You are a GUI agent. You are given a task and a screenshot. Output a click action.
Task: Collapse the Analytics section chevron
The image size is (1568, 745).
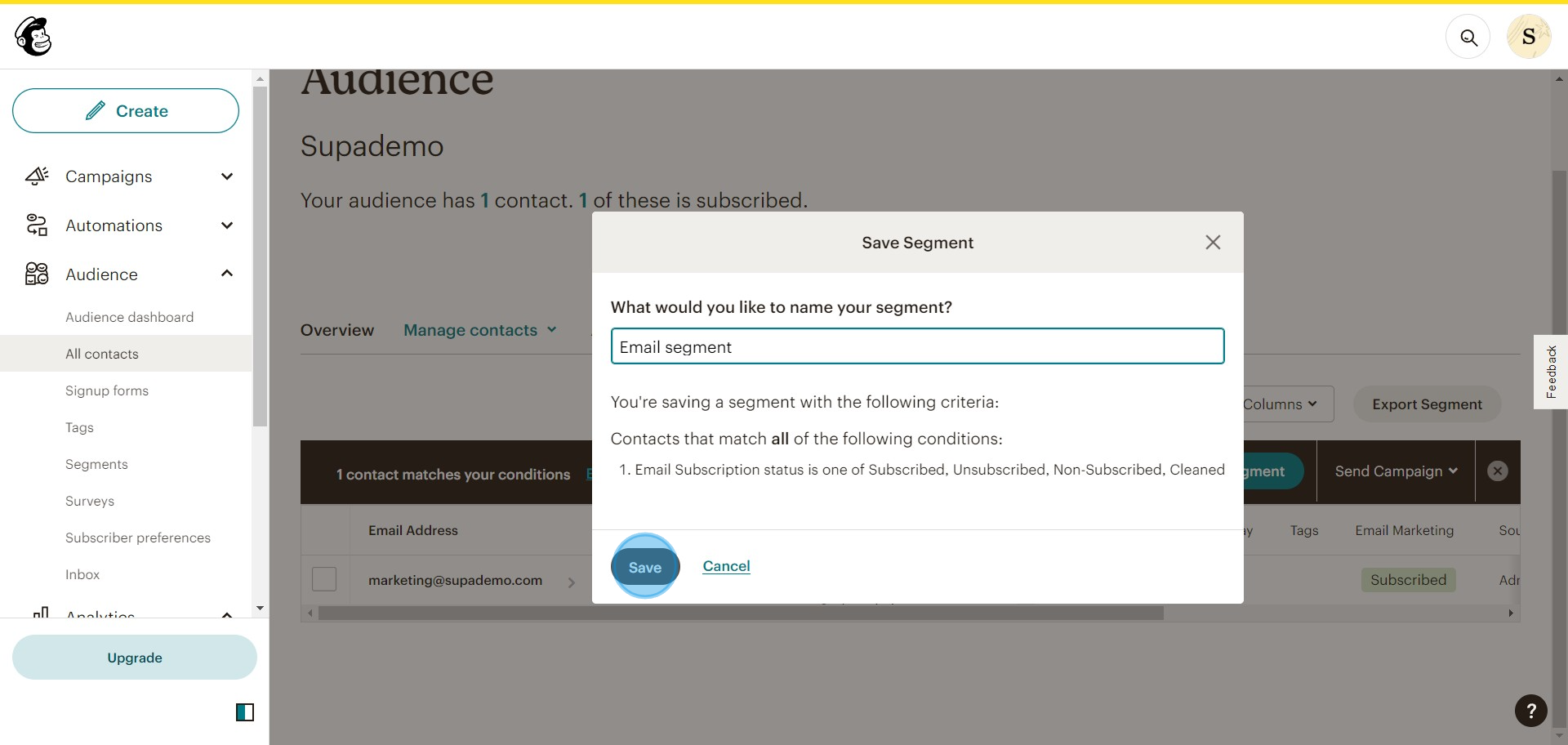click(227, 613)
